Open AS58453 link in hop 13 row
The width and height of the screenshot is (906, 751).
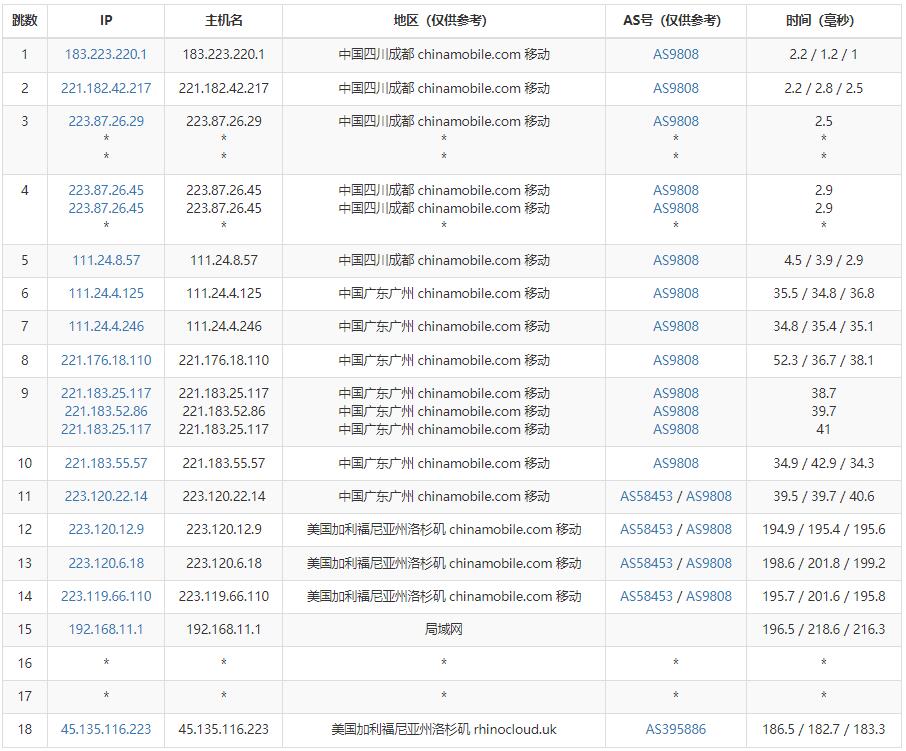(647, 563)
